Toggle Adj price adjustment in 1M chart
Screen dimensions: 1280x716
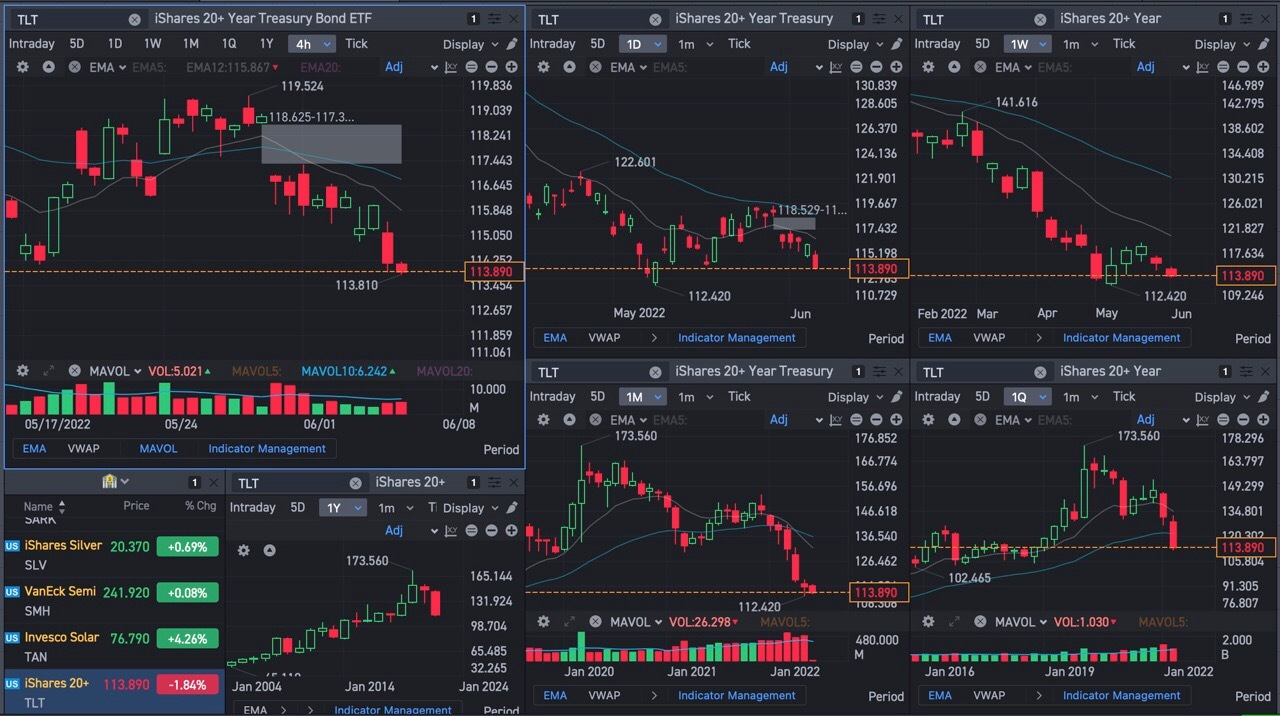tap(779, 420)
